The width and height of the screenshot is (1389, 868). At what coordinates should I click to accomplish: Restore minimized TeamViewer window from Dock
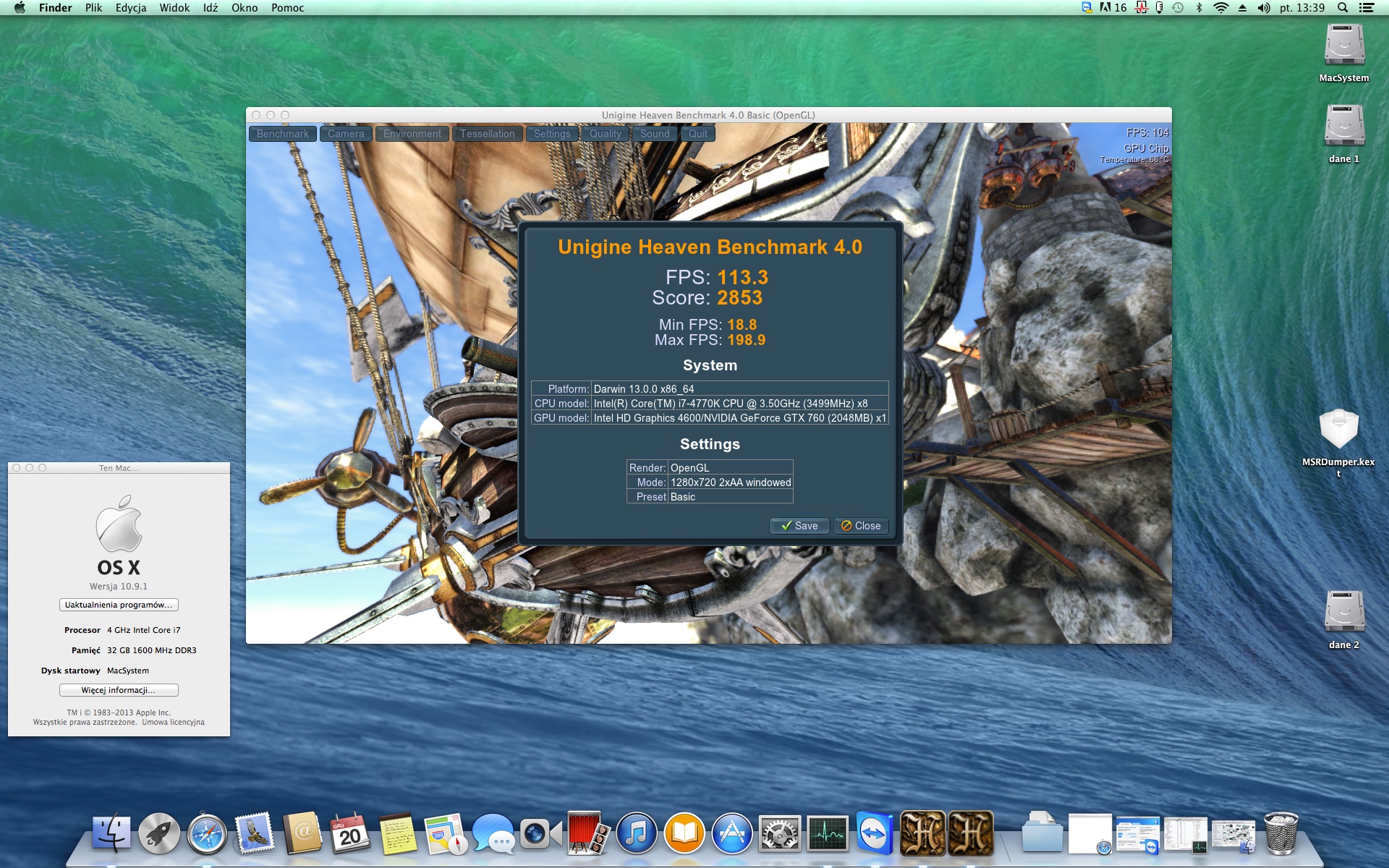tap(1138, 833)
